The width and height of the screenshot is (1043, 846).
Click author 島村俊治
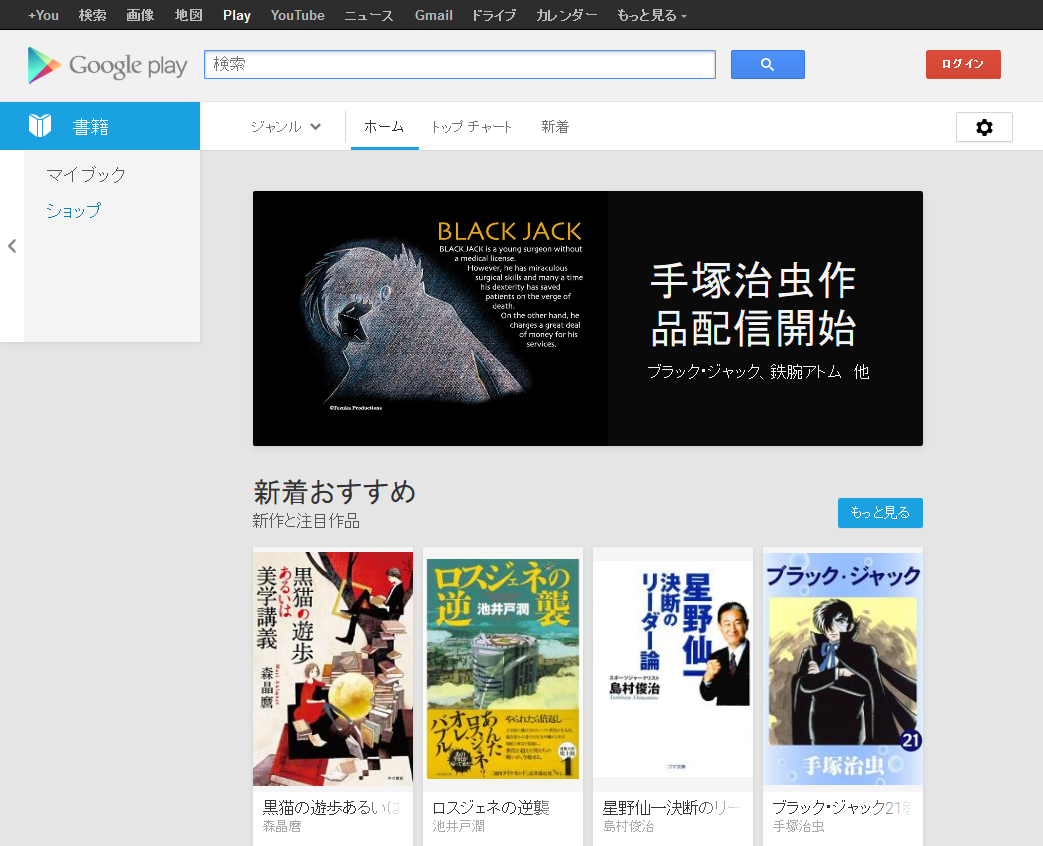pyautogui.click(x=628, y=827)
